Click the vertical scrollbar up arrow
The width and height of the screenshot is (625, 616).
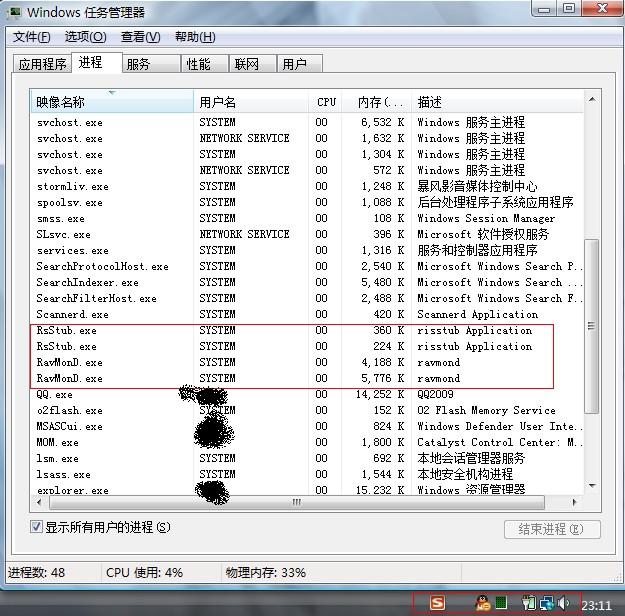tap(592, 99)
